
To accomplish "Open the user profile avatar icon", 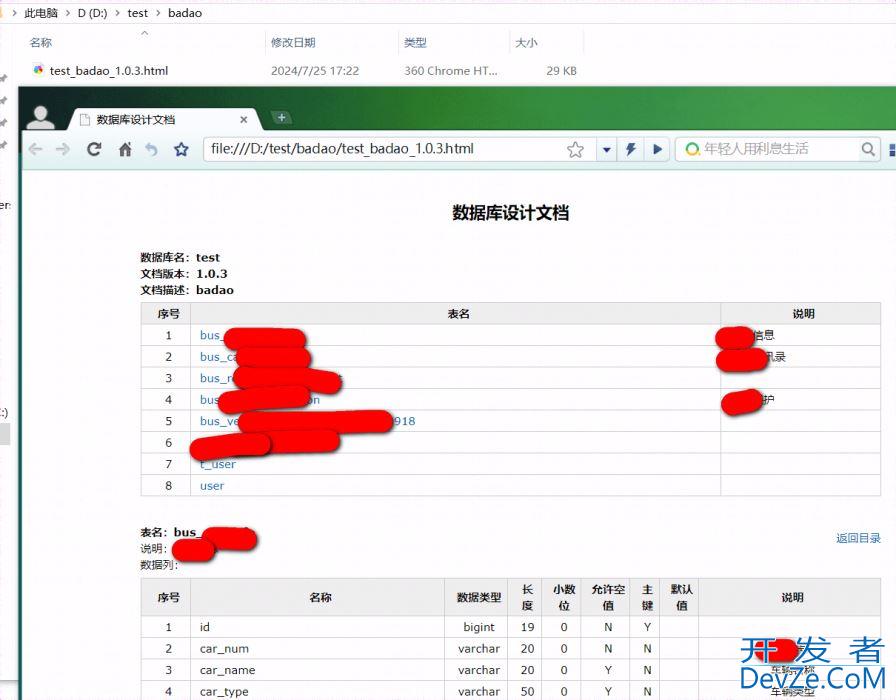I will [41, 117].
